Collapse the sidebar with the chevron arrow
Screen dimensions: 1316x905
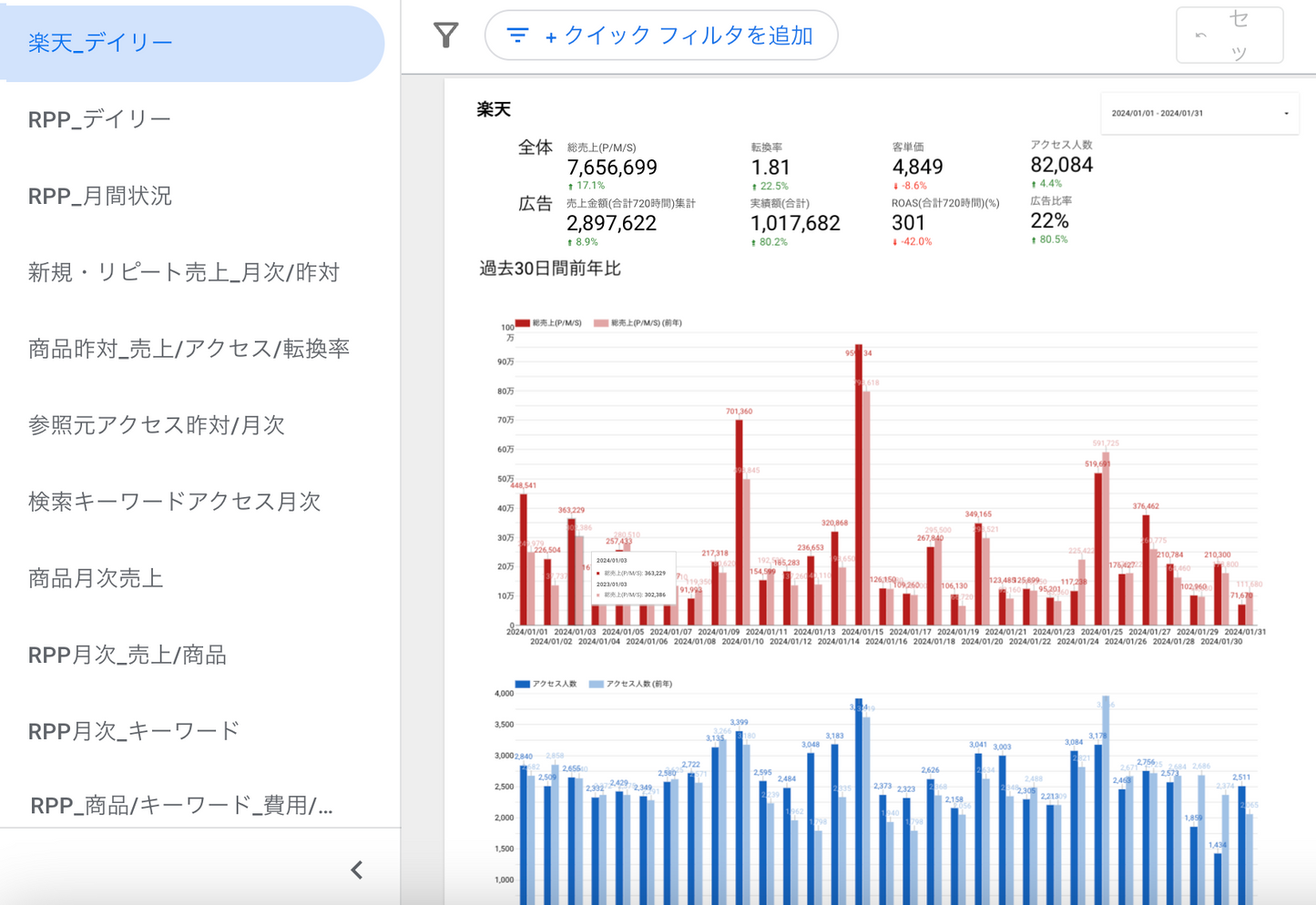click(357, 869)
